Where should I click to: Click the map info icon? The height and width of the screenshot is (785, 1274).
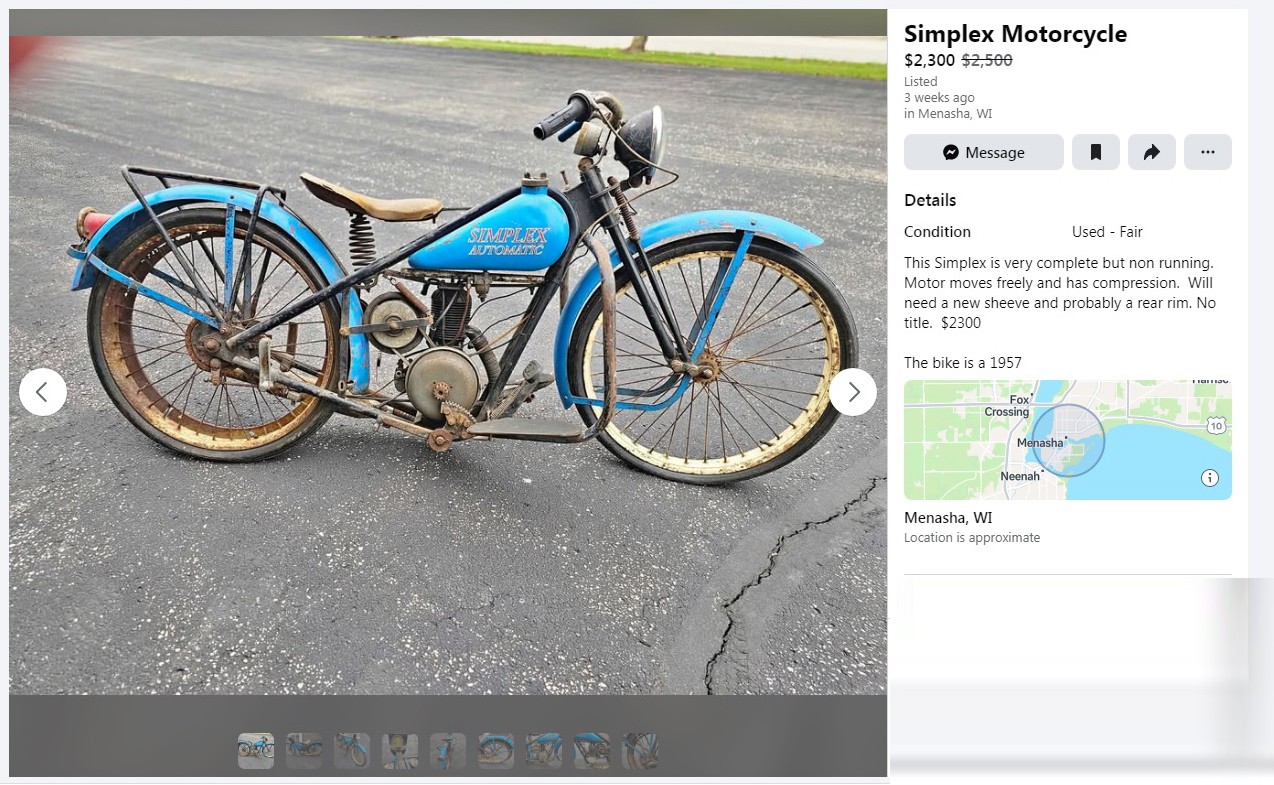coord(1210,478)
